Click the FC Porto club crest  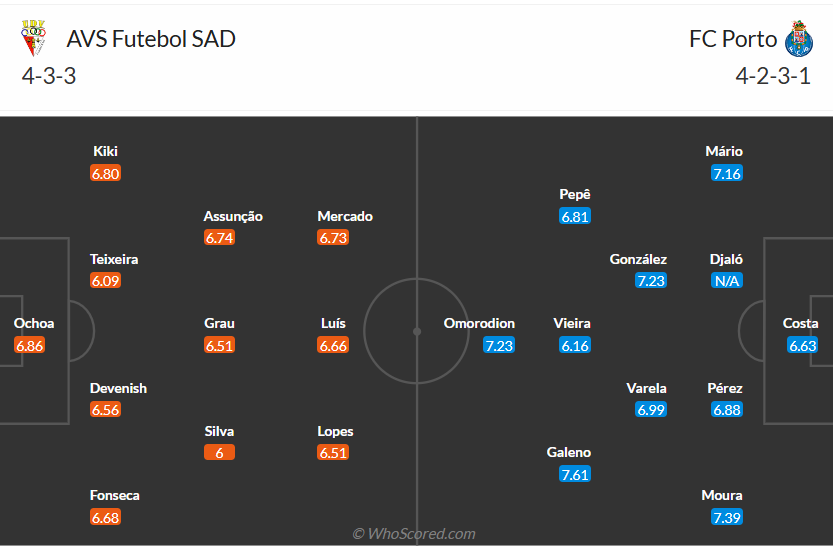click(799, 39)
